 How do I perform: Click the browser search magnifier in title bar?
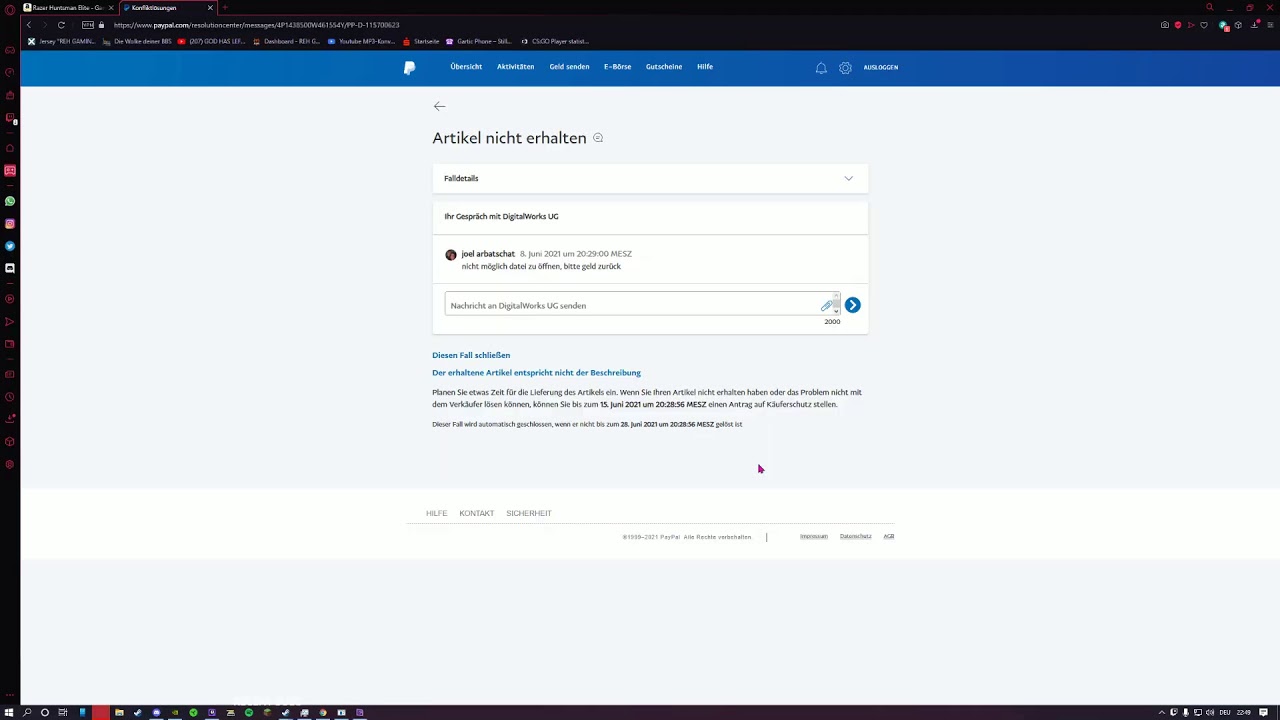(1209, 8)
